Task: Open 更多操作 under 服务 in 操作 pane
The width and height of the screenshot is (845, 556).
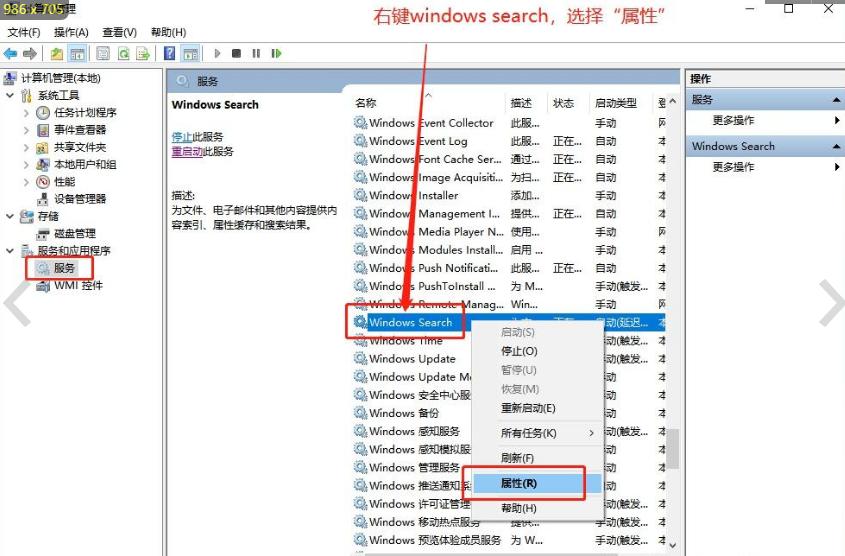Action: (x=733, y=120)
